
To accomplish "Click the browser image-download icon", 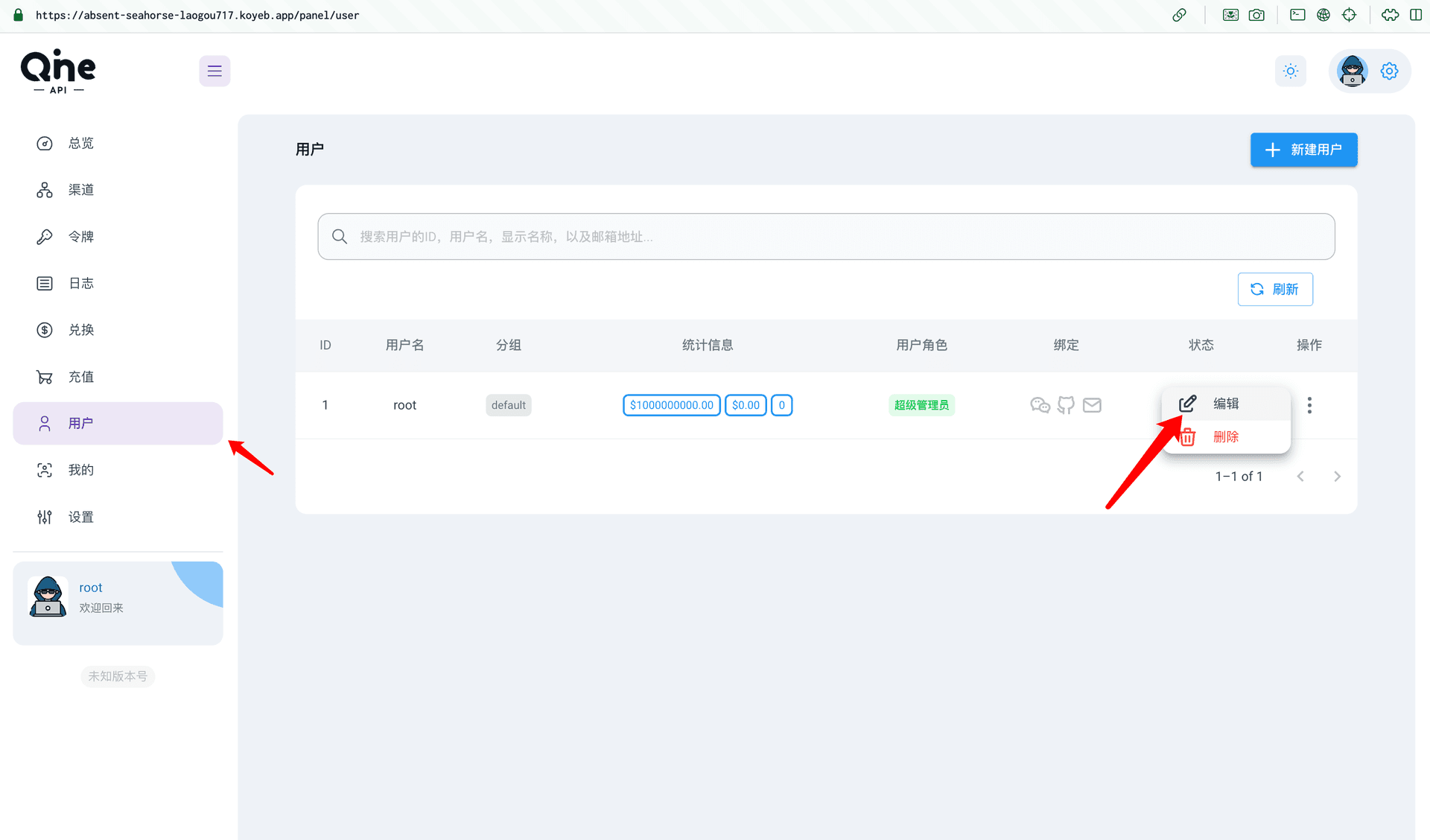I will [1230, 15].
